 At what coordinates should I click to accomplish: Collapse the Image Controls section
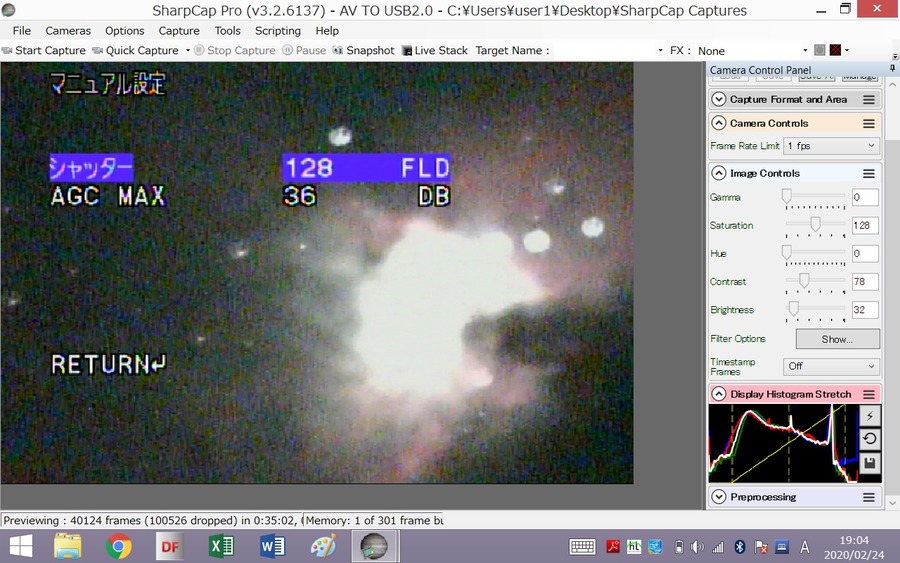click(x=719, y=173)
